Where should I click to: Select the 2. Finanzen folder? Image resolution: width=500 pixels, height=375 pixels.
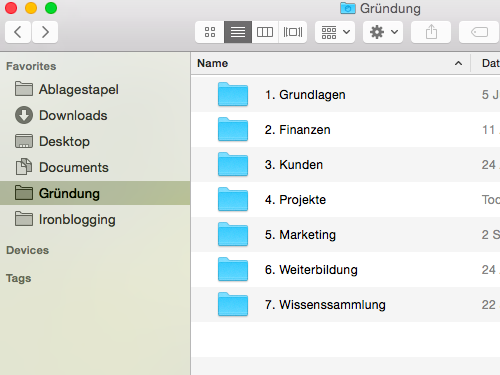[x=346, y=130]
